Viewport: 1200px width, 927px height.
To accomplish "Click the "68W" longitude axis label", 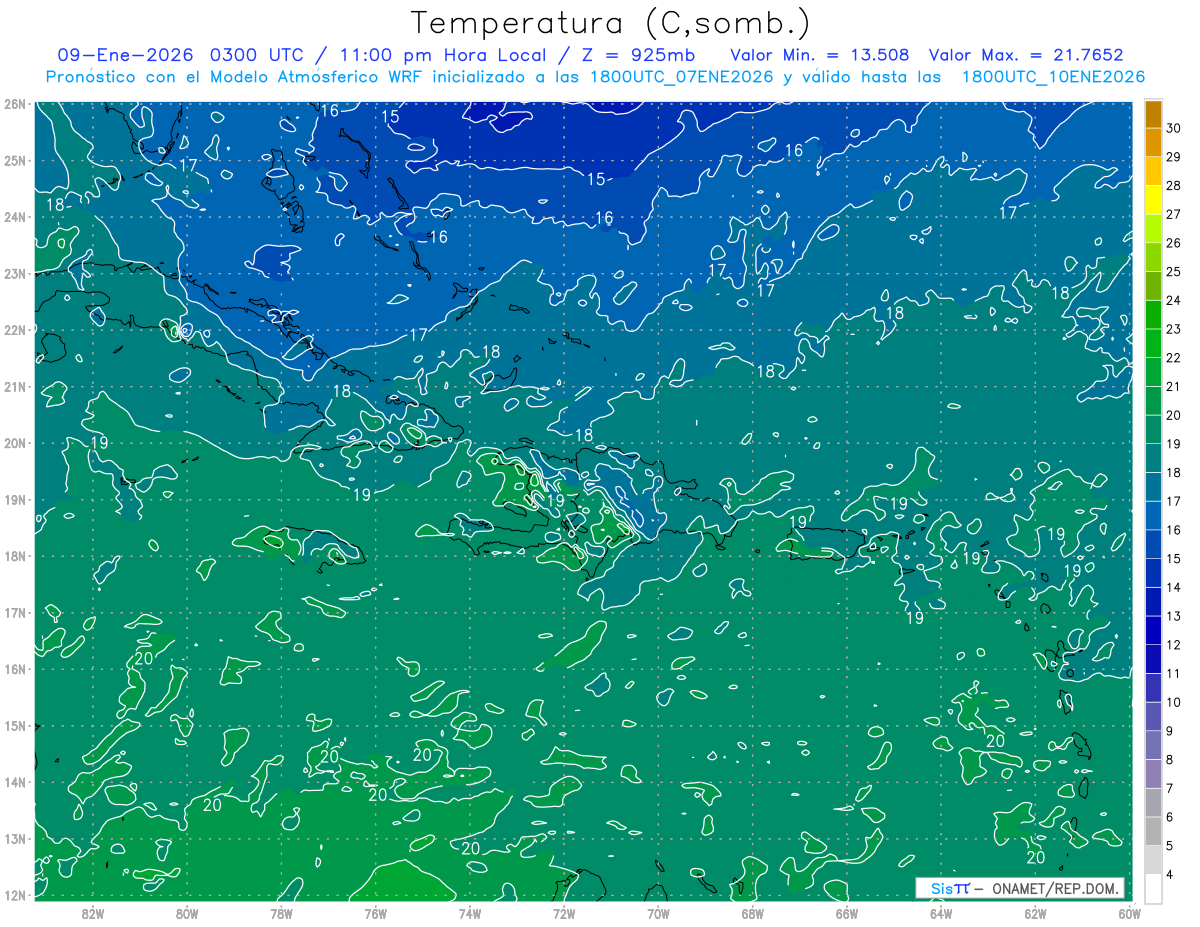I will click(753, 913).
